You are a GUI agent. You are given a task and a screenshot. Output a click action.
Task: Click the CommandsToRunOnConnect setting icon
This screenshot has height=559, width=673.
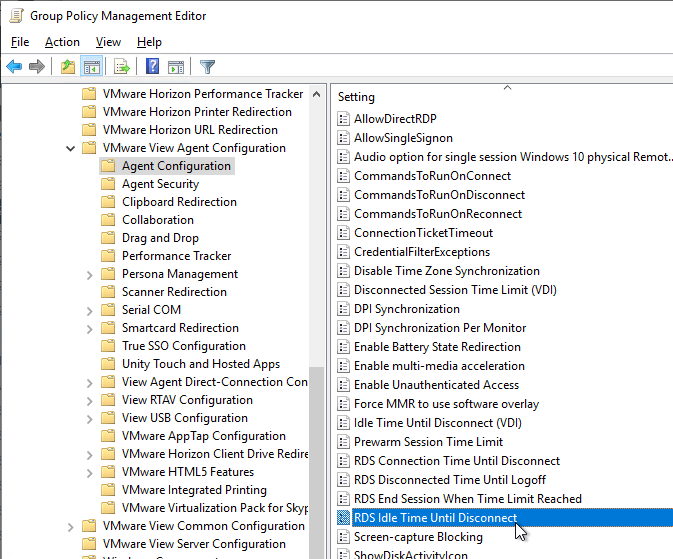(x=343, y=176)
